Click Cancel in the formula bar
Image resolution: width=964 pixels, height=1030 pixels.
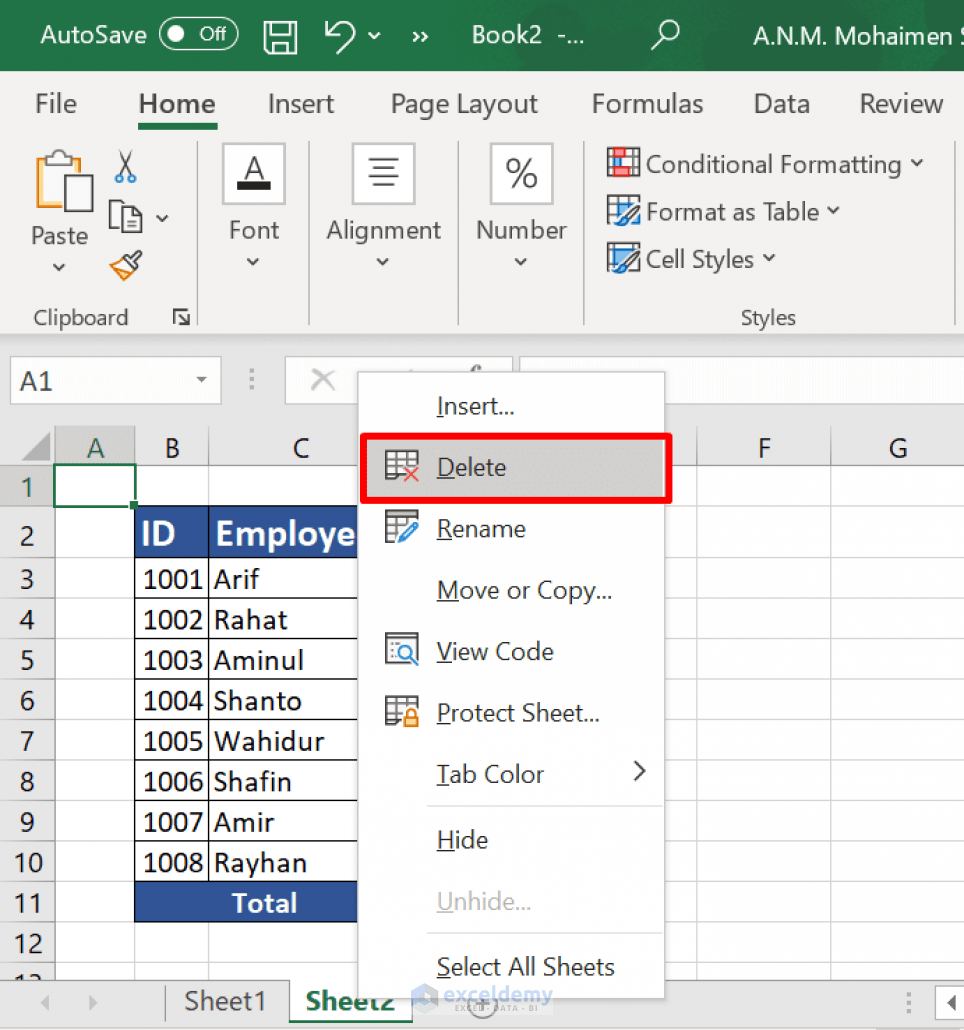[323, 380]
